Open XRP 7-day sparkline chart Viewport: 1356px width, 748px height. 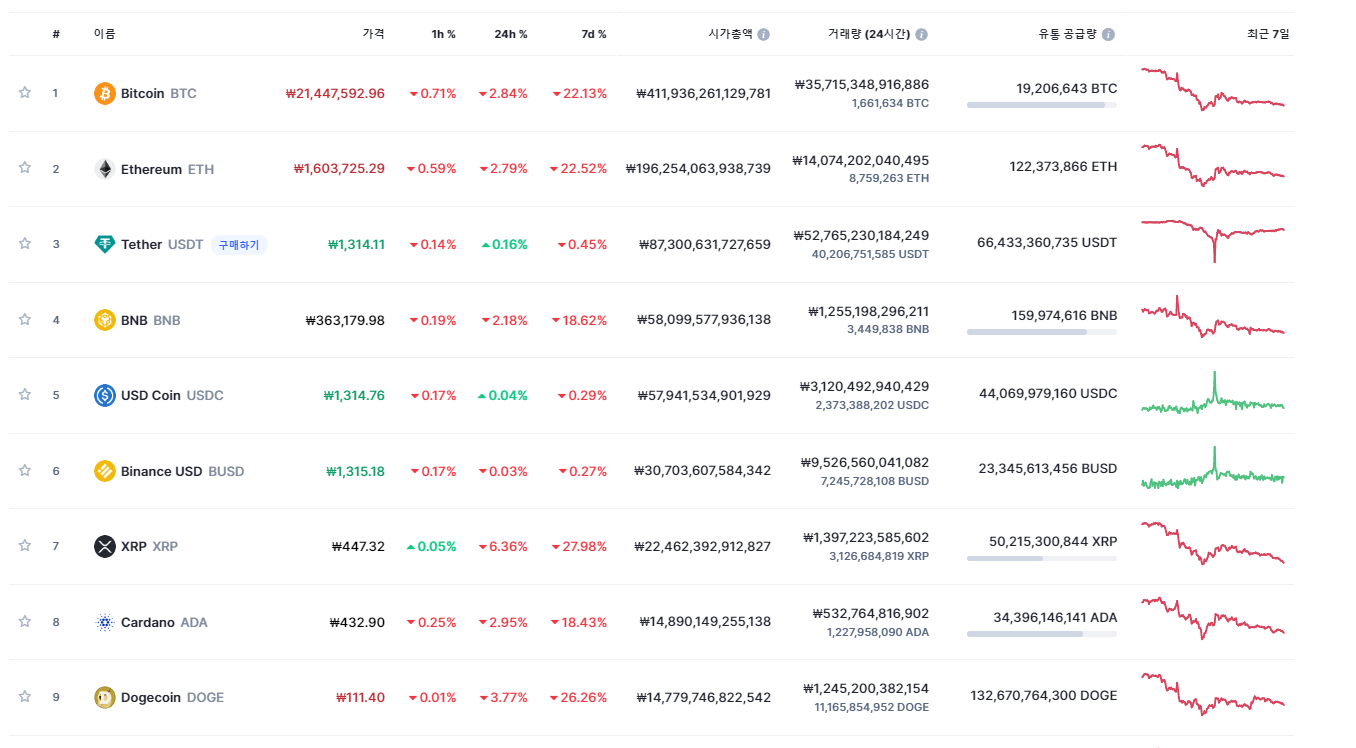1213,543
